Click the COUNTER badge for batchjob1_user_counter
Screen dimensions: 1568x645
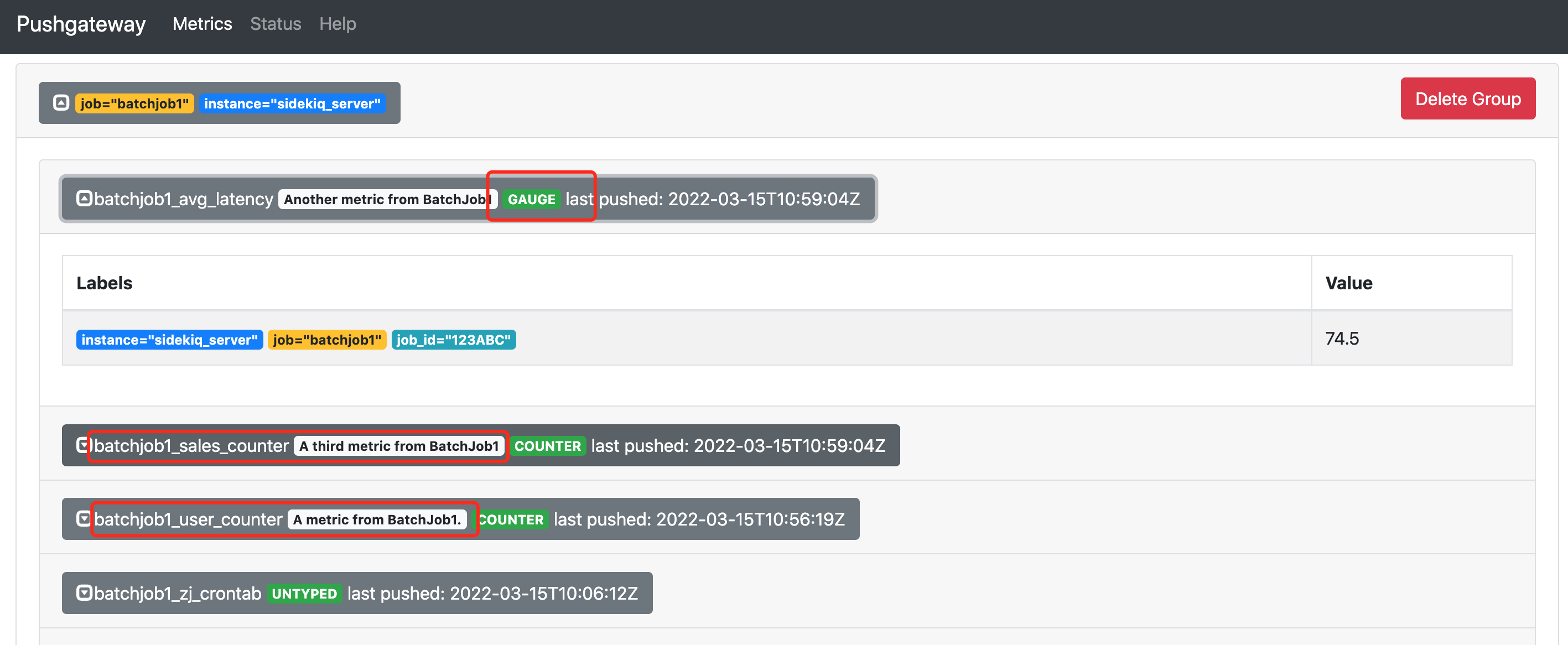click(x=510, y=519)
